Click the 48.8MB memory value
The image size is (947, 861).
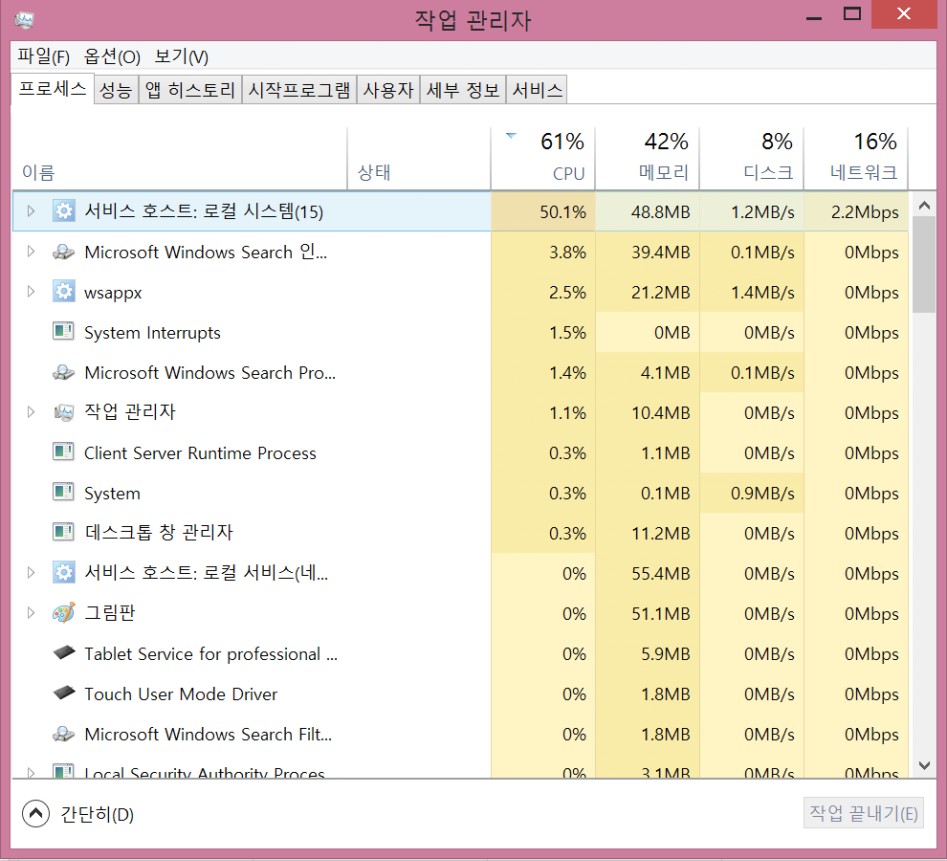(660, 212)
